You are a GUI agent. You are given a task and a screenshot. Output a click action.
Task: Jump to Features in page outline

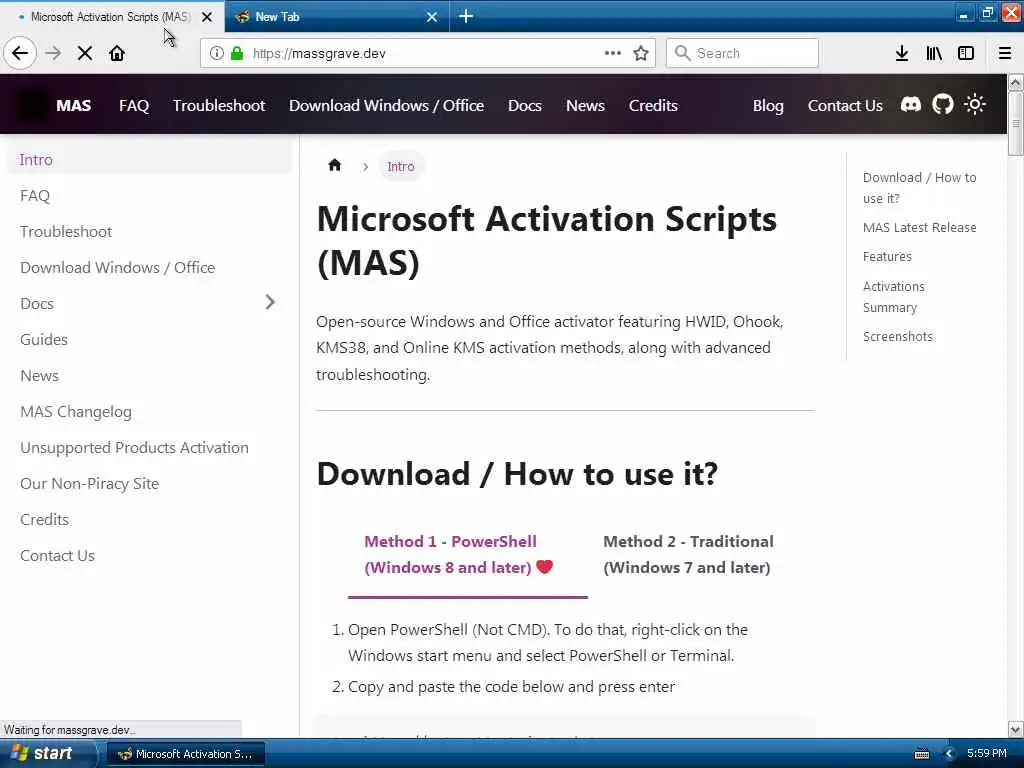coord(887,256)
